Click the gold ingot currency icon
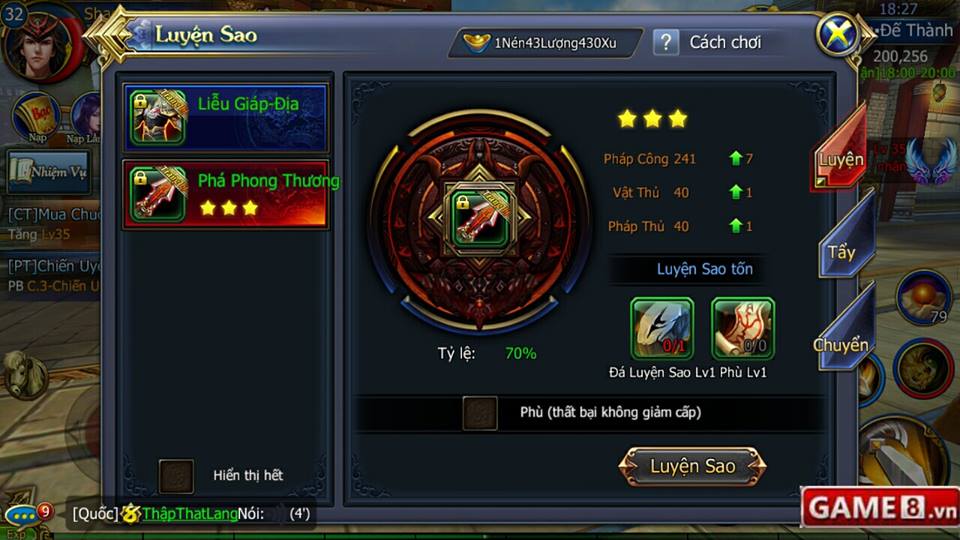This screenshot has width=960, height=540. pyautogui.click(x=476, y=42)
